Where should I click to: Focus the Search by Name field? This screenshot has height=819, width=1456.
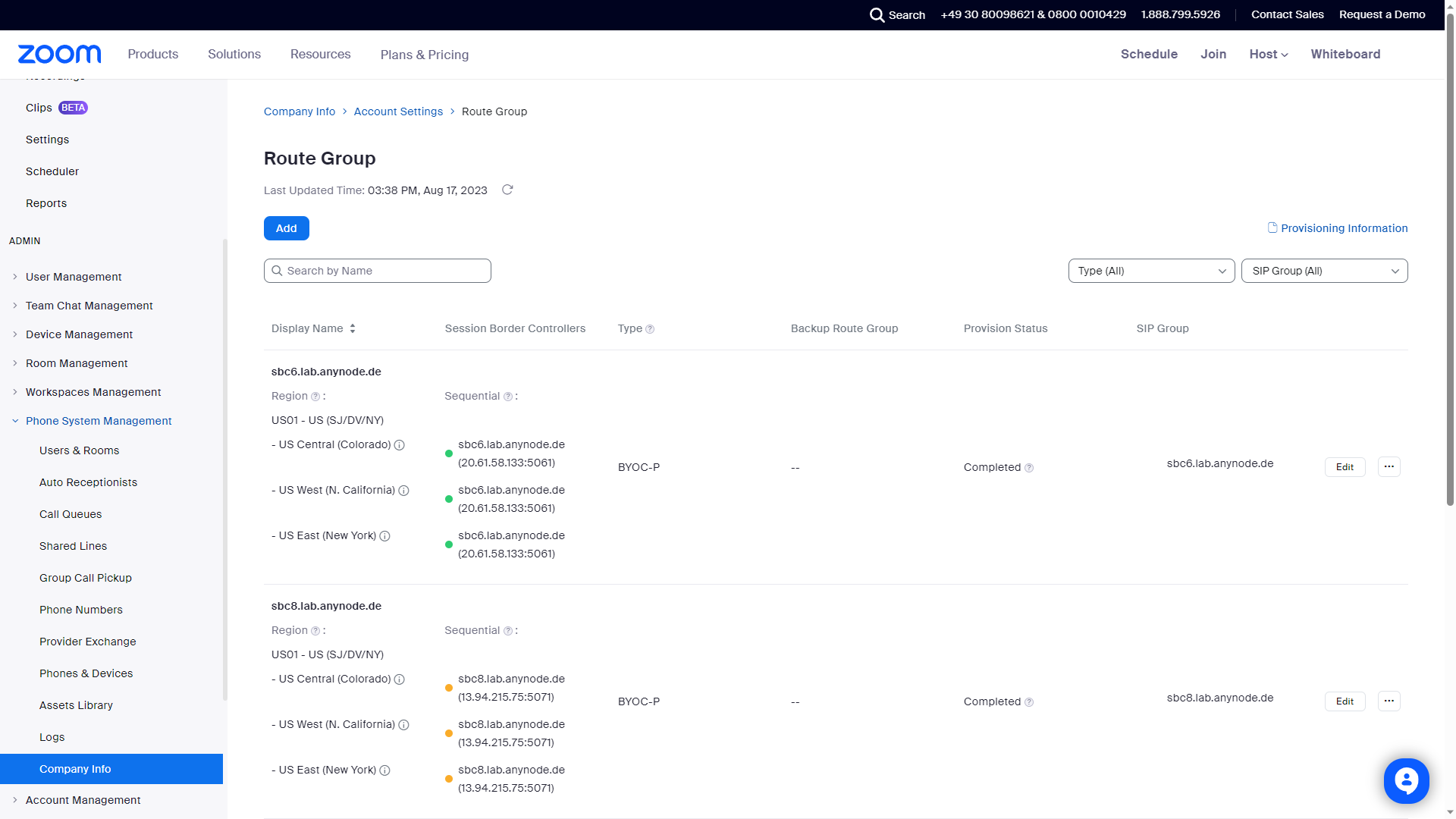point(378,271)
